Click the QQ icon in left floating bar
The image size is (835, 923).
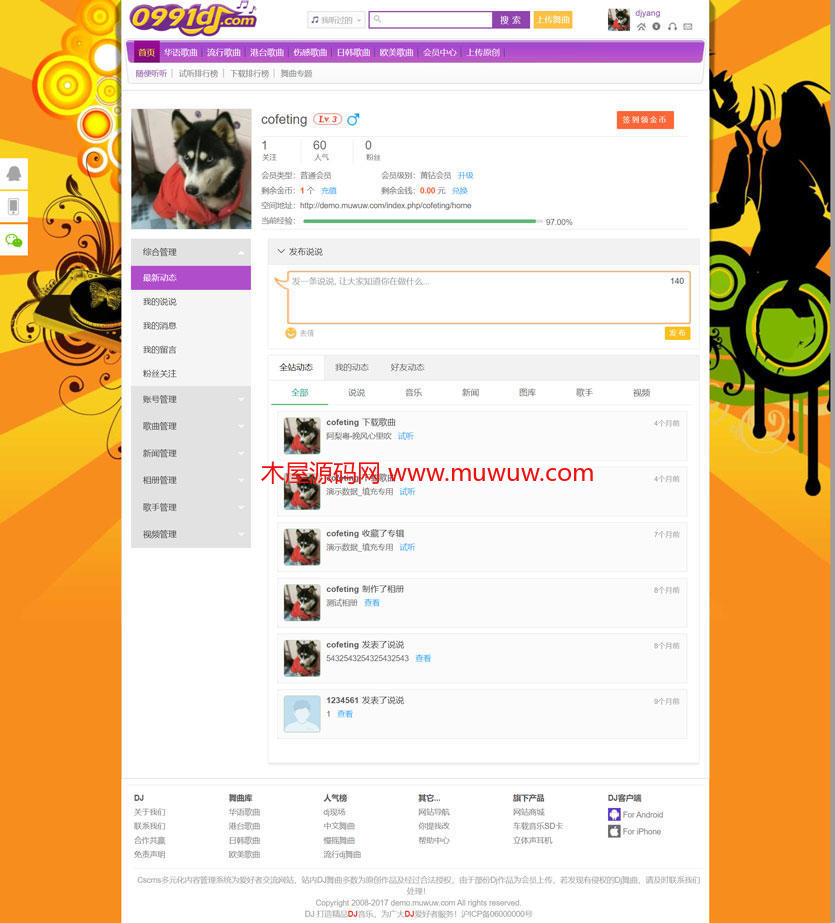coord(14,173)
